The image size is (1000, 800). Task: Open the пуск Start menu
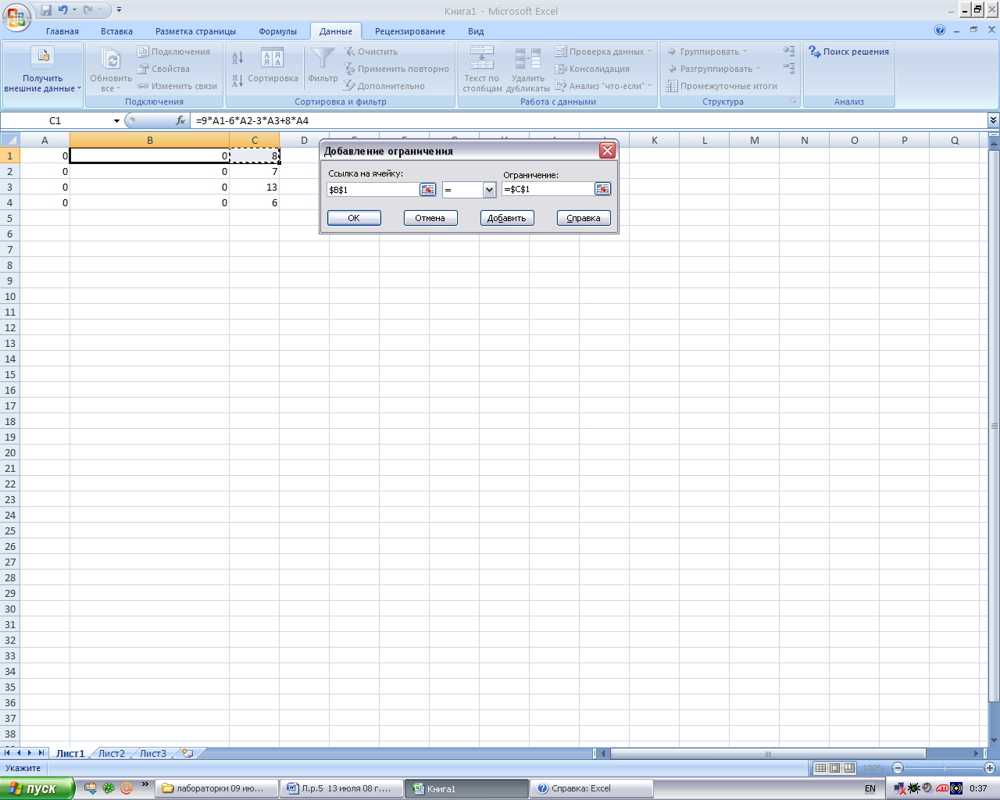36,788
